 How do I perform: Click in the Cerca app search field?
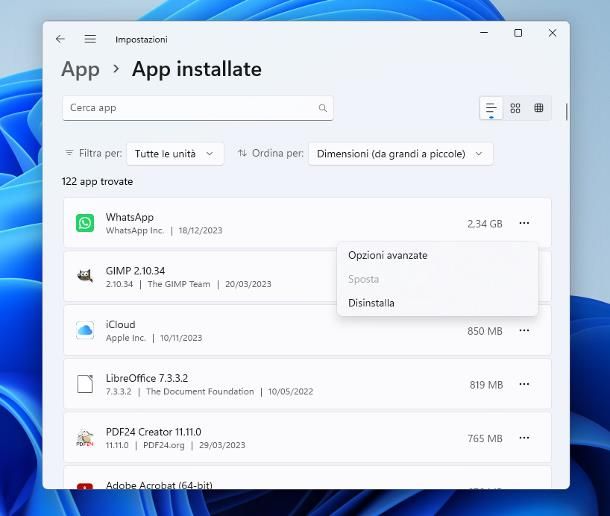pyautogui.click(x=198, y=108)
